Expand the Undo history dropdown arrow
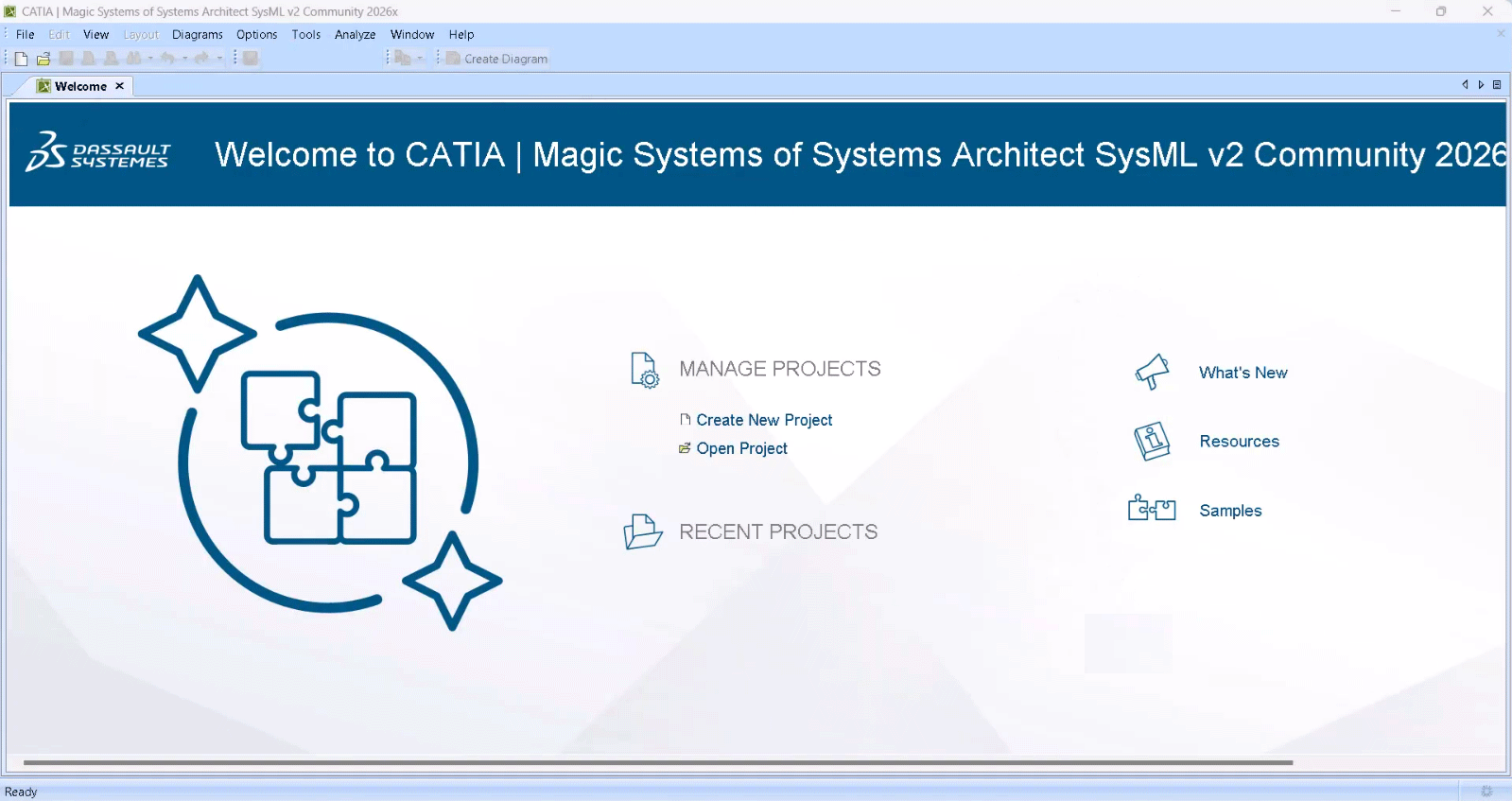Image resolution: width=1512 pixels, height=801 pixels. [x=184, y=59]
